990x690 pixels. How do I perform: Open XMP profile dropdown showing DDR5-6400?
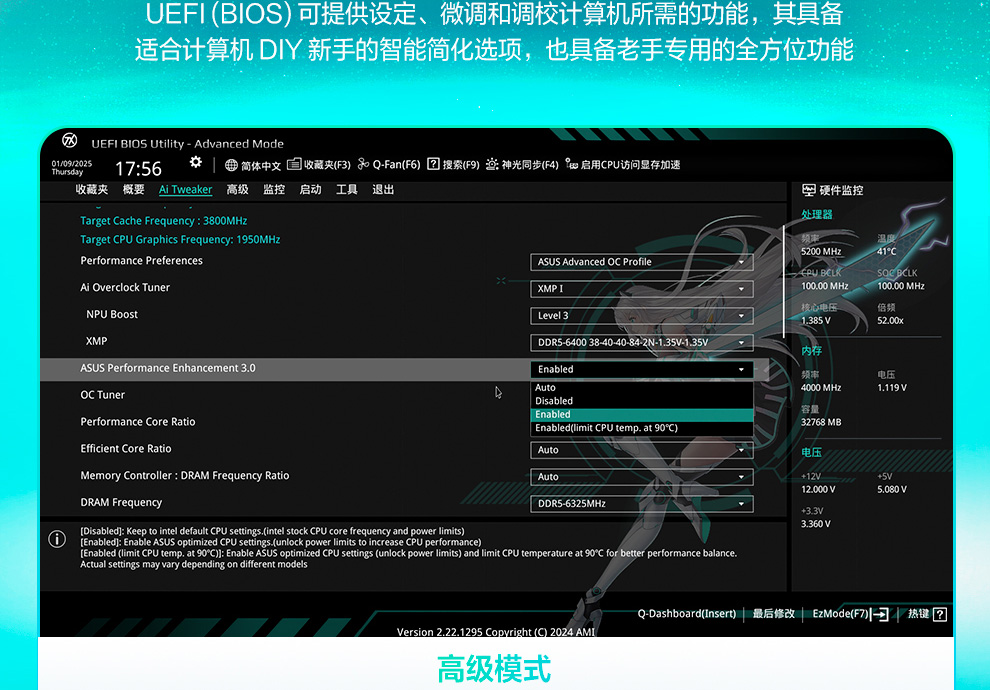(x=641, y=342)
